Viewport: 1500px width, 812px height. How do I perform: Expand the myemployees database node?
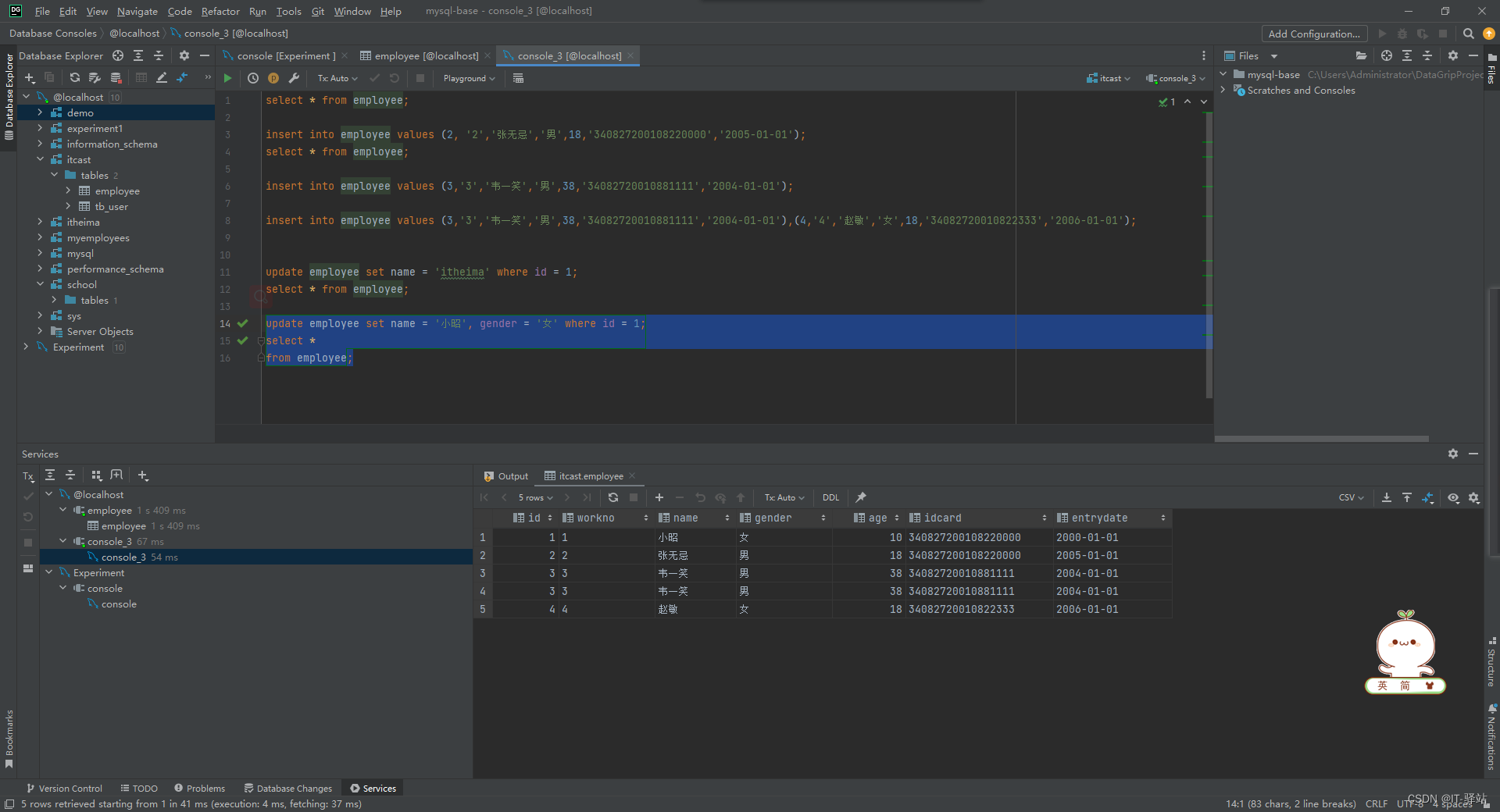(x=40, y=237)
